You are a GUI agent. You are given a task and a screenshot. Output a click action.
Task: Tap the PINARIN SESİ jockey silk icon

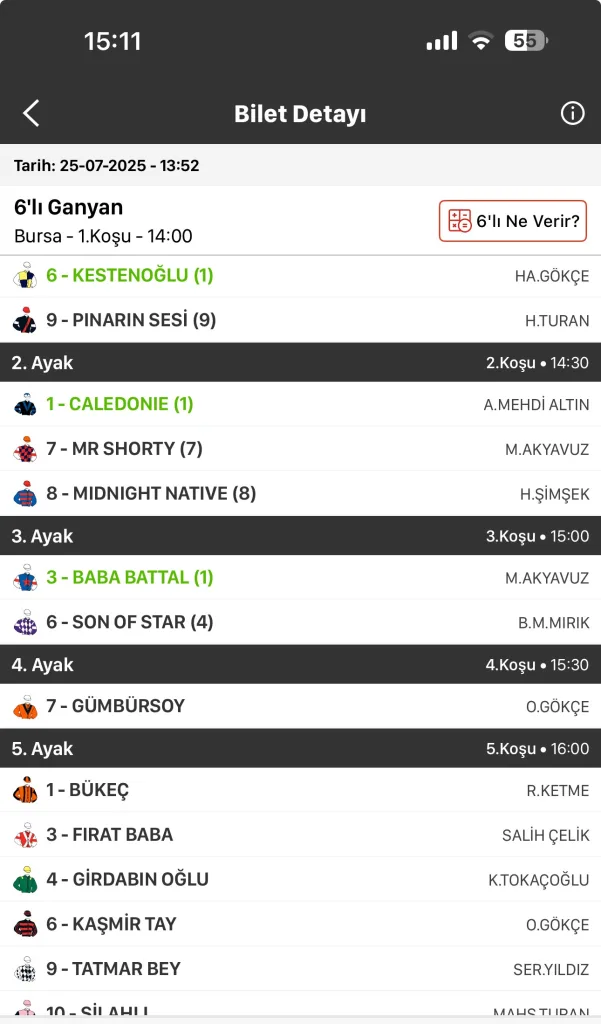pyautogui.click(x=25, y=320)
